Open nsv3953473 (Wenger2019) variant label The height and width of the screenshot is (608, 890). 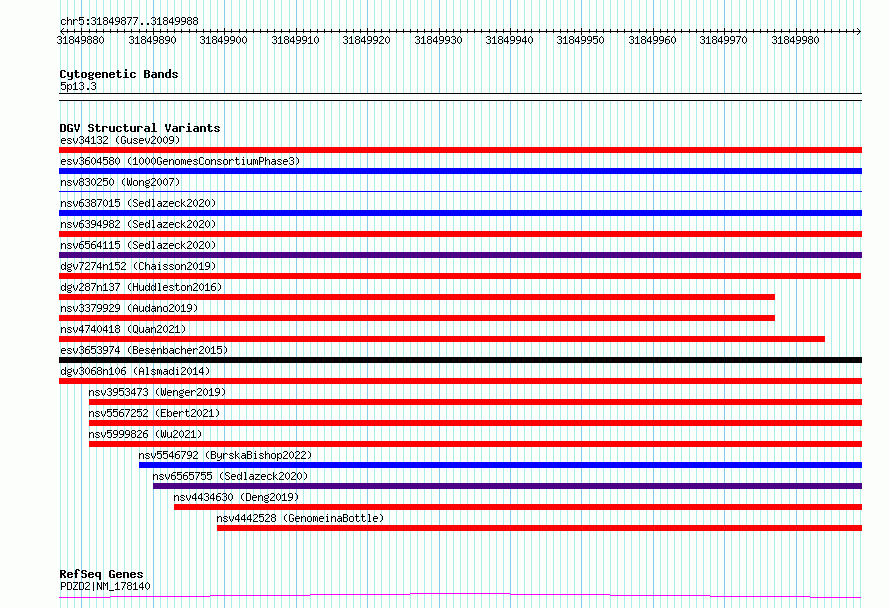(x=157, y=392)
